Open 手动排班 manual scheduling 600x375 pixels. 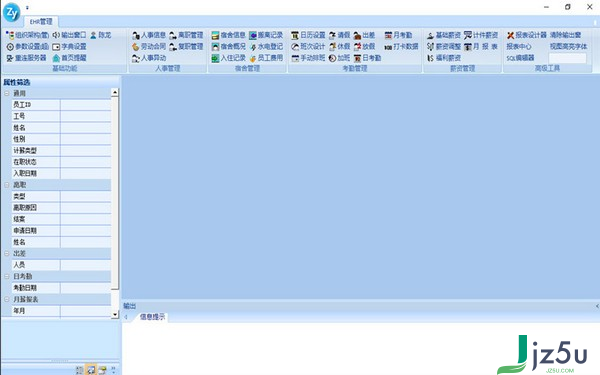tap(308, 58)
